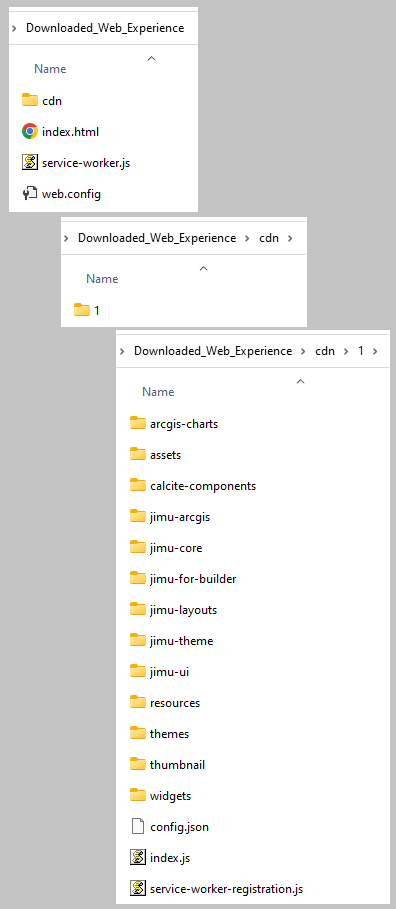Click Downloaded_Web_Experience breadcrumb in the top window
396x909 pixels.
coord(105,28)
